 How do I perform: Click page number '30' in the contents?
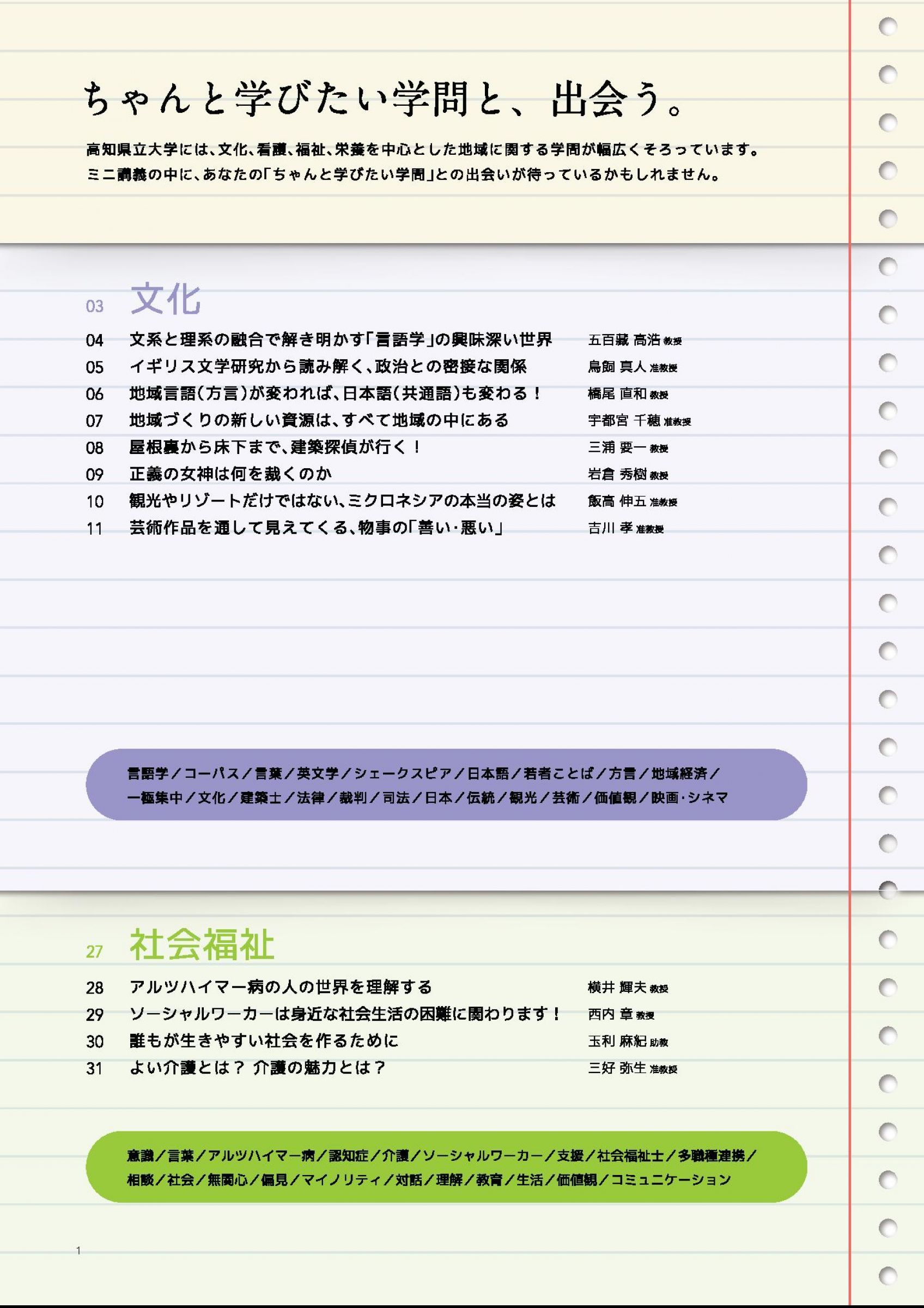[94, 1041]
